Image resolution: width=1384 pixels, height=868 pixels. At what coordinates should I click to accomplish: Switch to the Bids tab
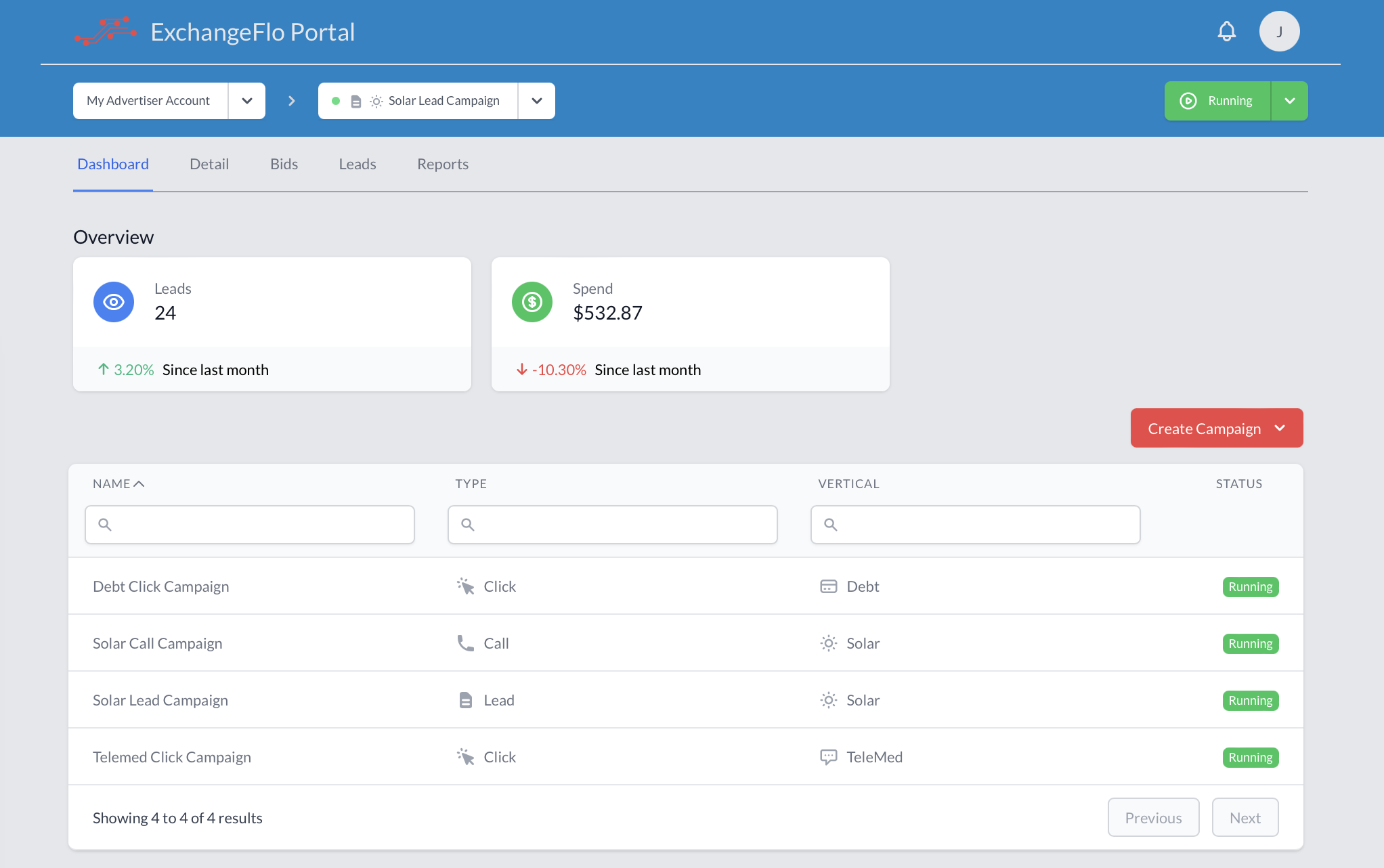[x=284, y=164]
